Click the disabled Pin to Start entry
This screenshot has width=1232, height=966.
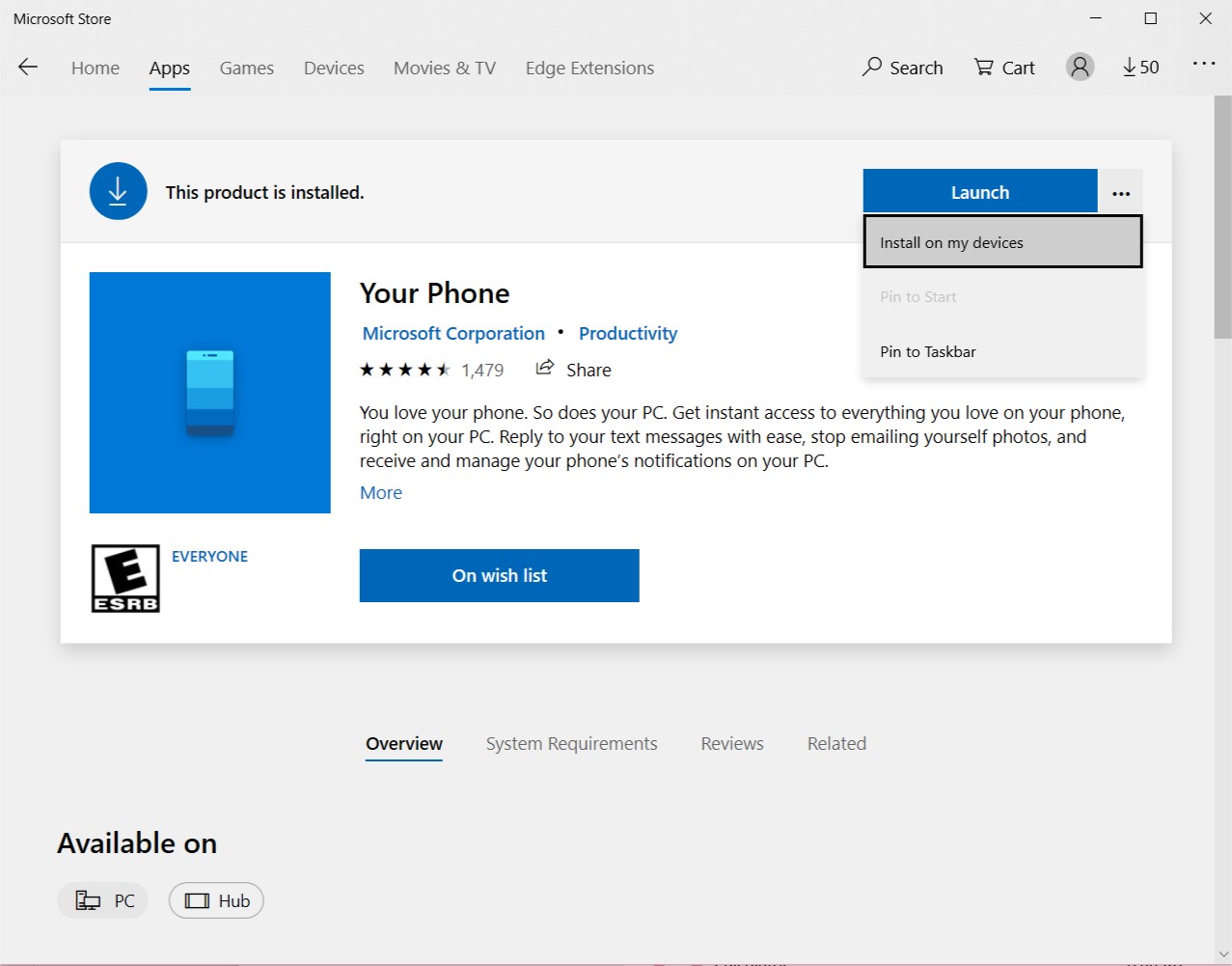[1003, 296]
